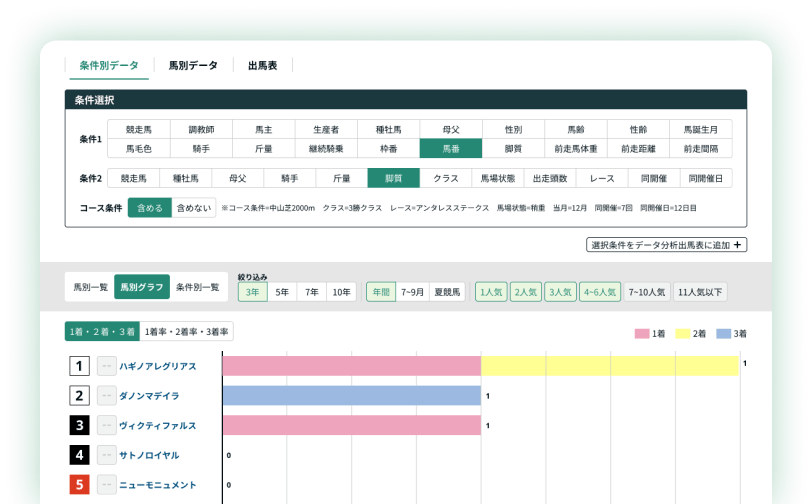Image resolution: width=812 pixels, height=504 pixels.
Task: Click the black number 4 post badge
Action: tap(80, 455)
